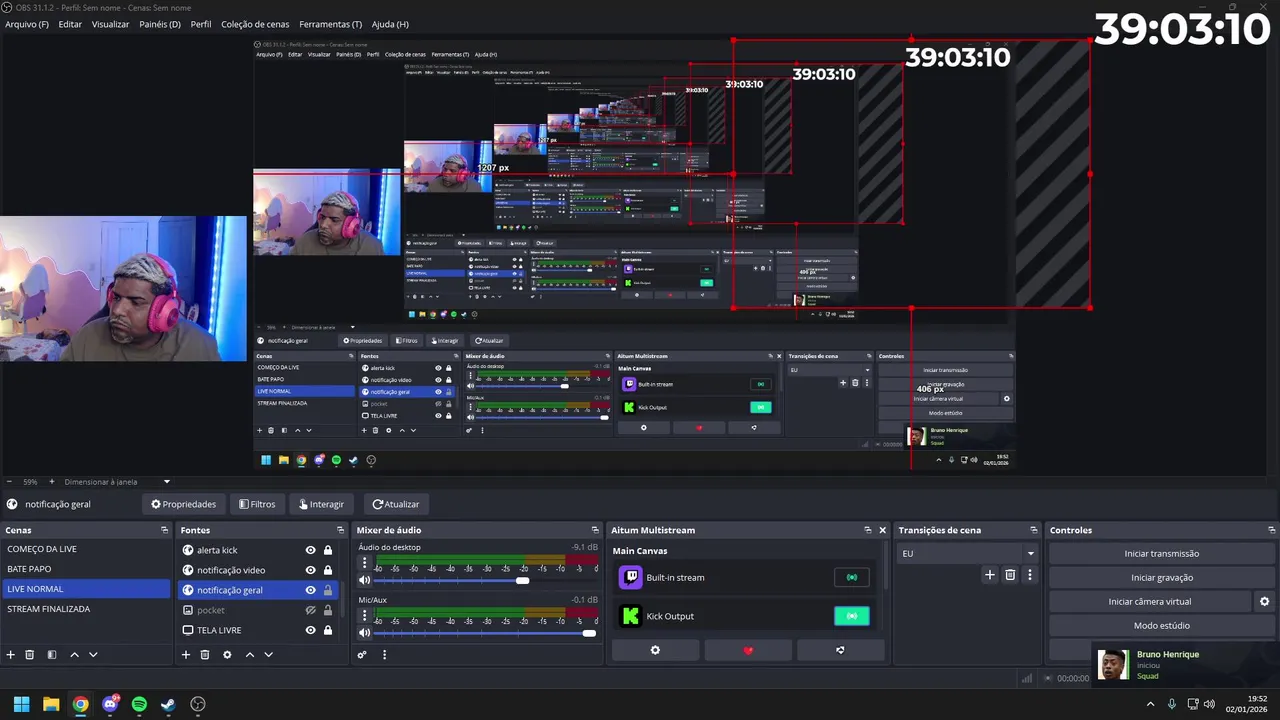1280x720 pixels.
Task: Add a new source in Fontes
Action: click(185, 655)
